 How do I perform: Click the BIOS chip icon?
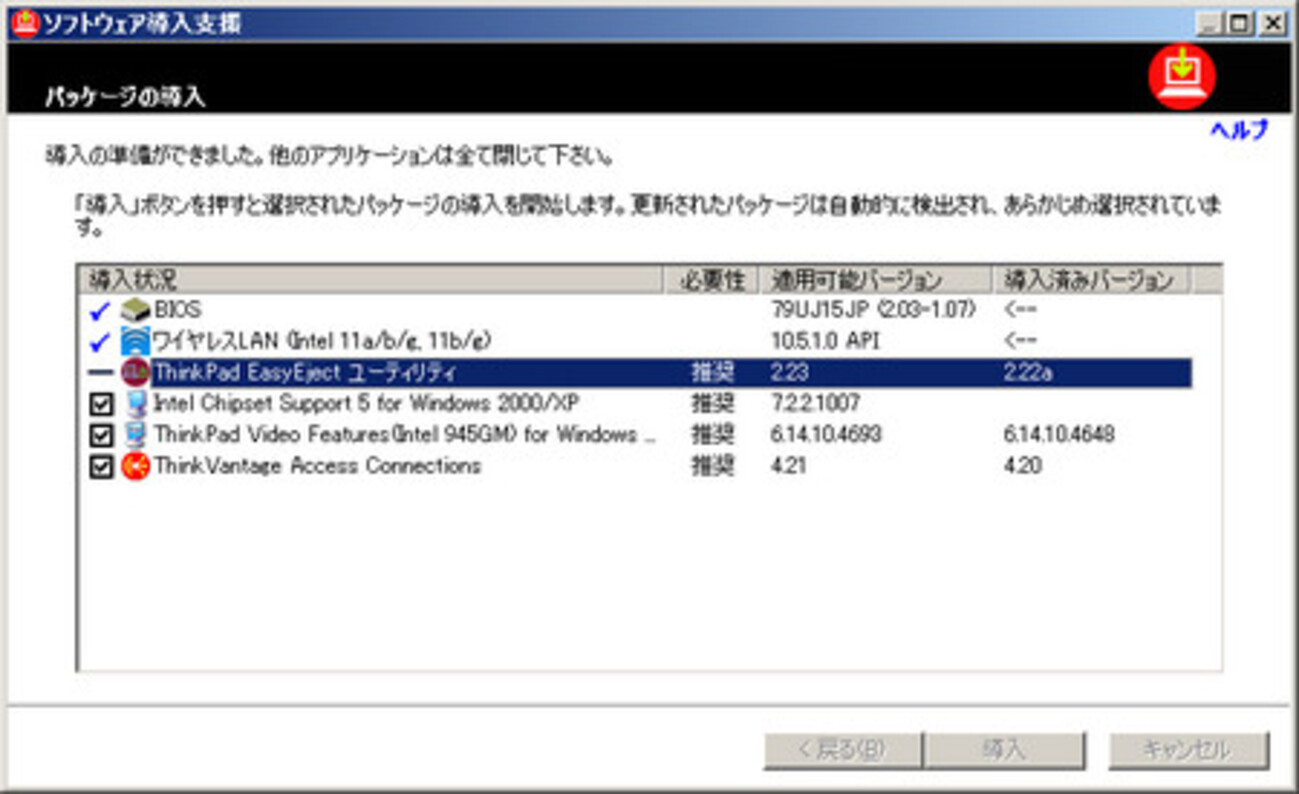pyautogui.click(x=135, y=310)
